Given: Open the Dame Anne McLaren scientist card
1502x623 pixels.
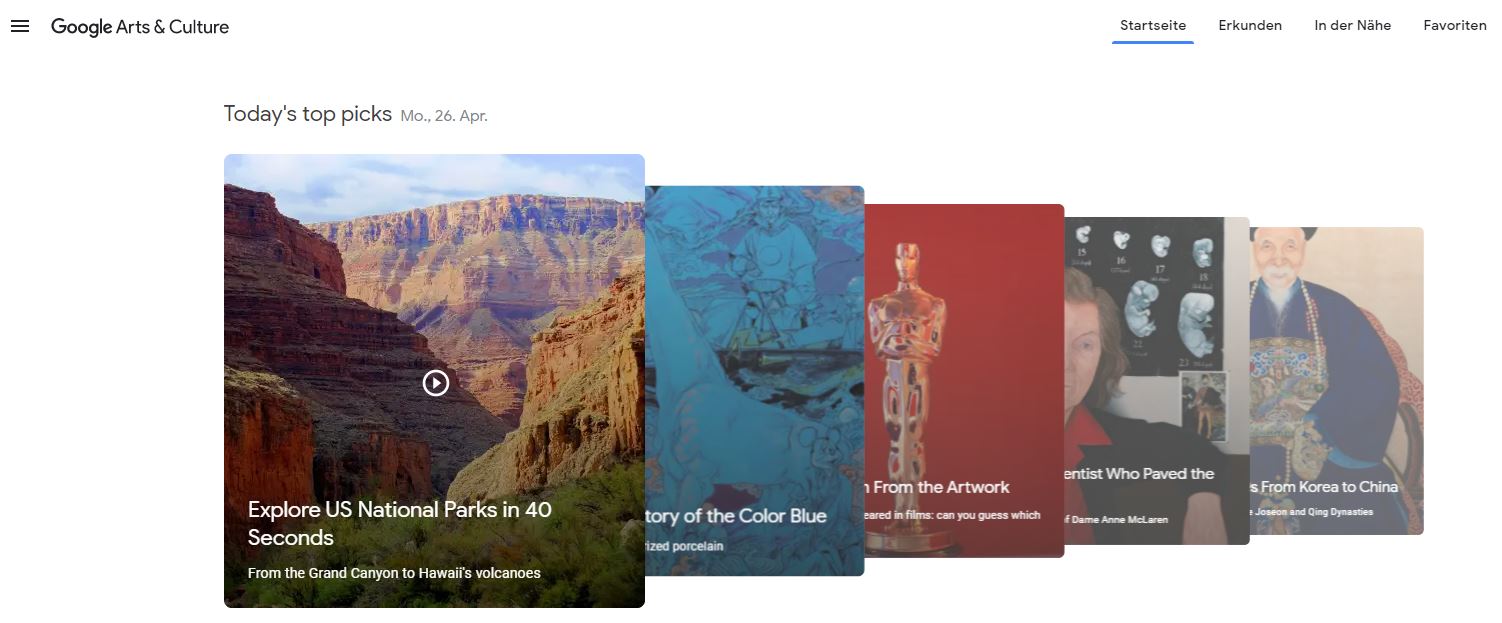Looking at the screenshot, I should tap(1157, 381).
